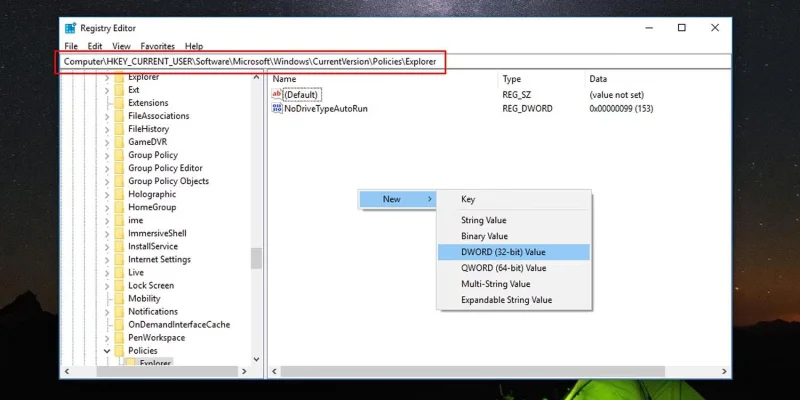Click the Holographic folder icon
Image resolution: width=800 pixels, height=400 pixels.
(x=119, y=194)
